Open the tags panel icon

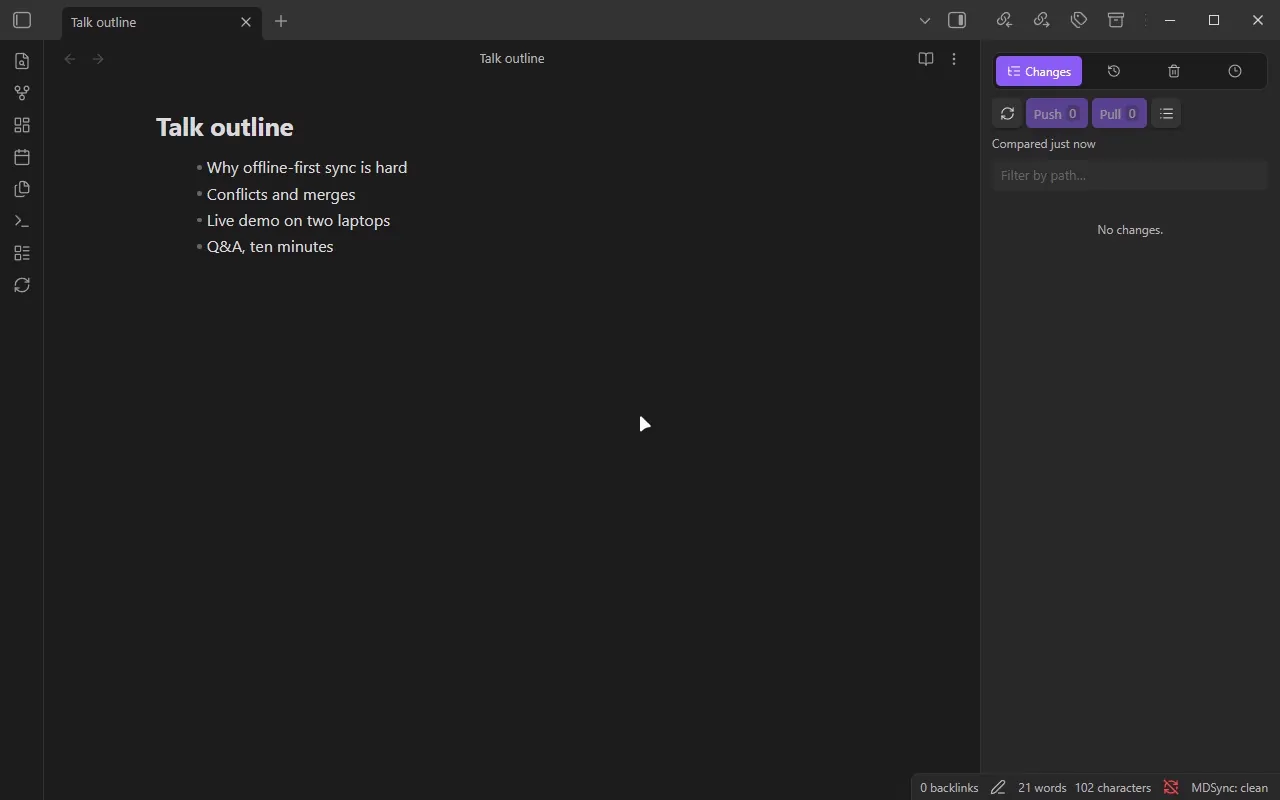1079,20
